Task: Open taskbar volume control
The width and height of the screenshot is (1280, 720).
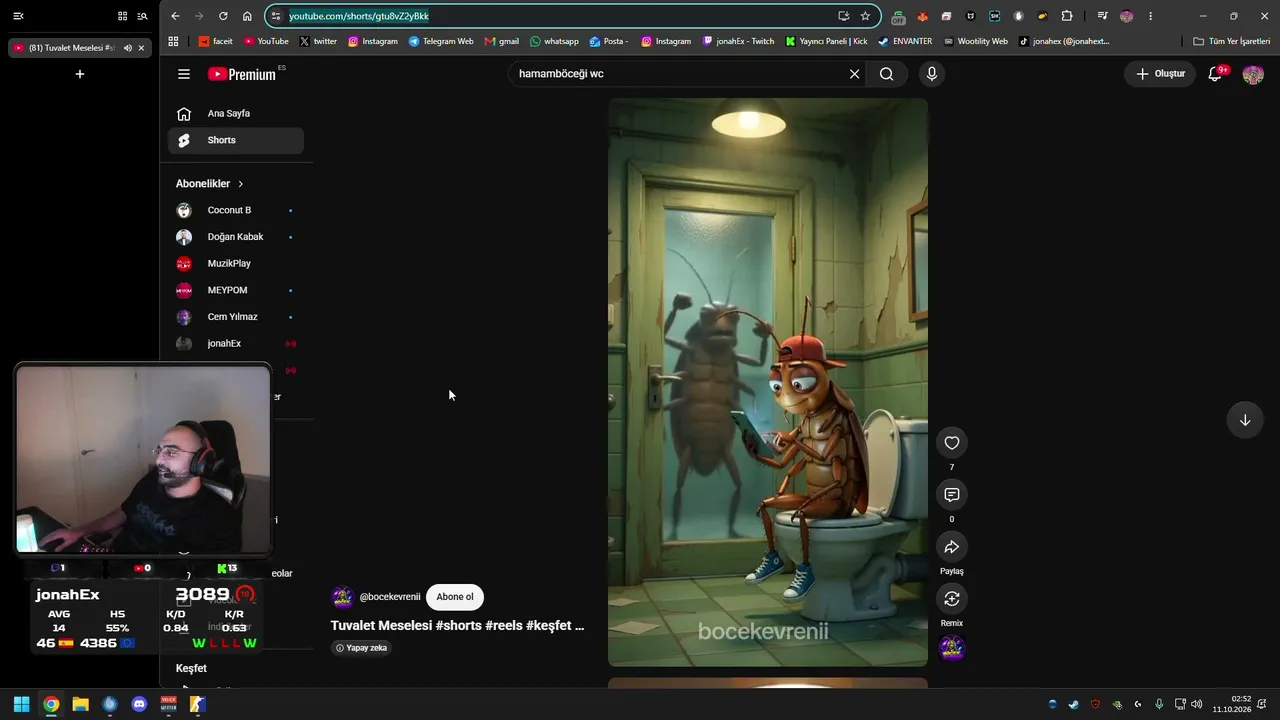Action: click(x=1197, y=704)
